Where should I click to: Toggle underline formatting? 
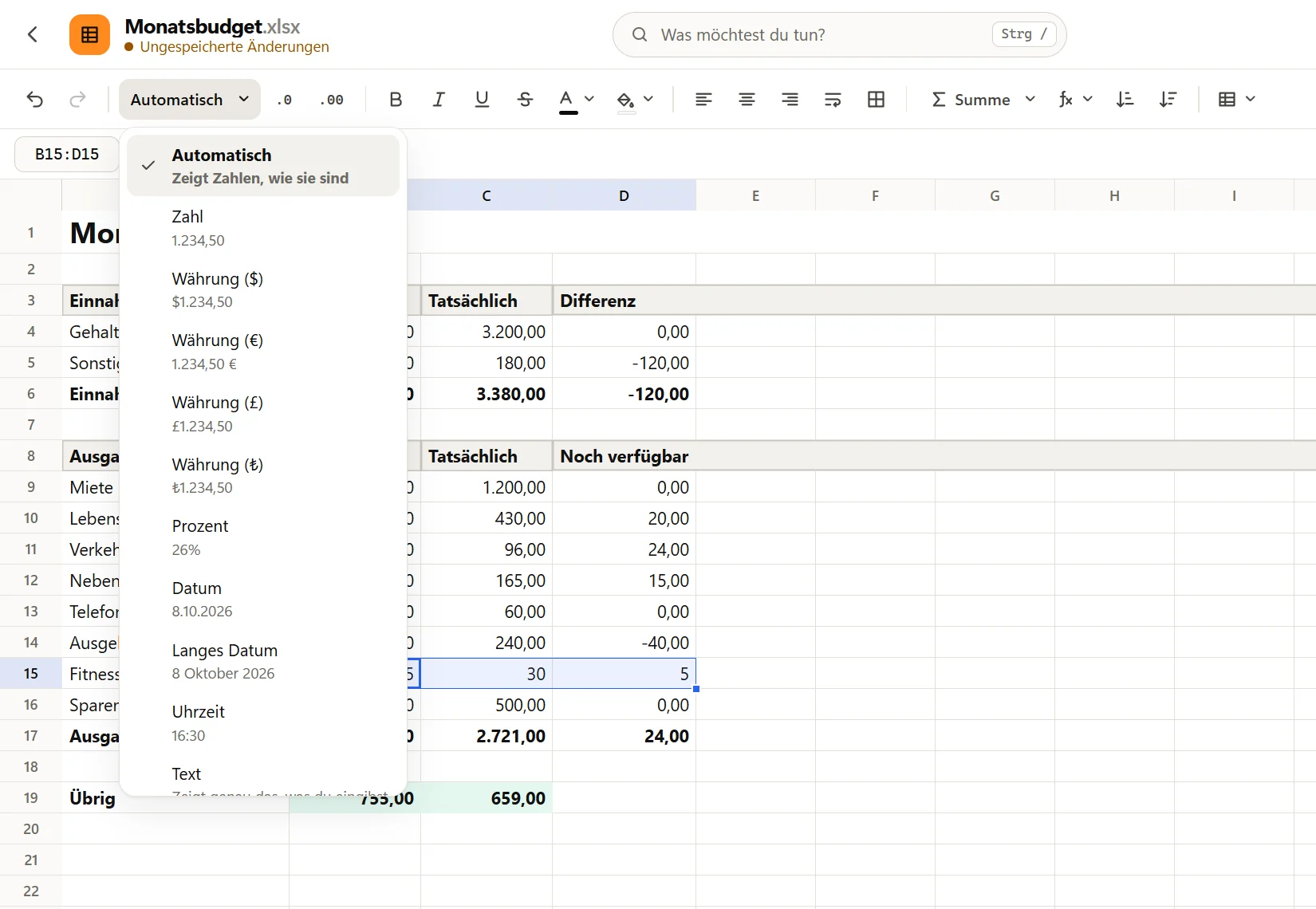(x=482, y=100)
